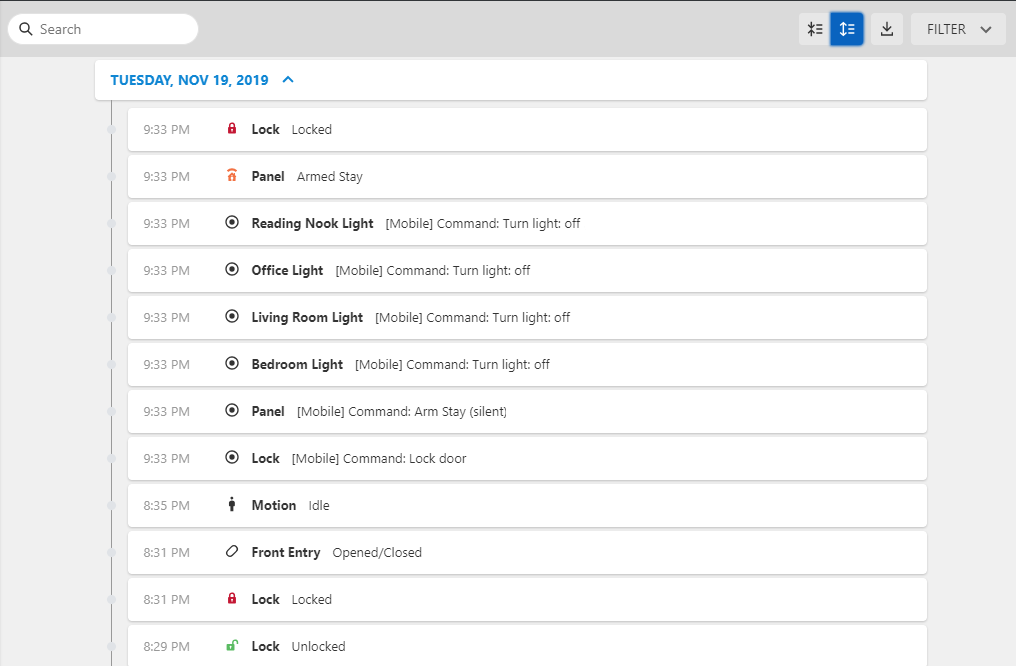Select the Bedroom Light device name

point(297,365)
